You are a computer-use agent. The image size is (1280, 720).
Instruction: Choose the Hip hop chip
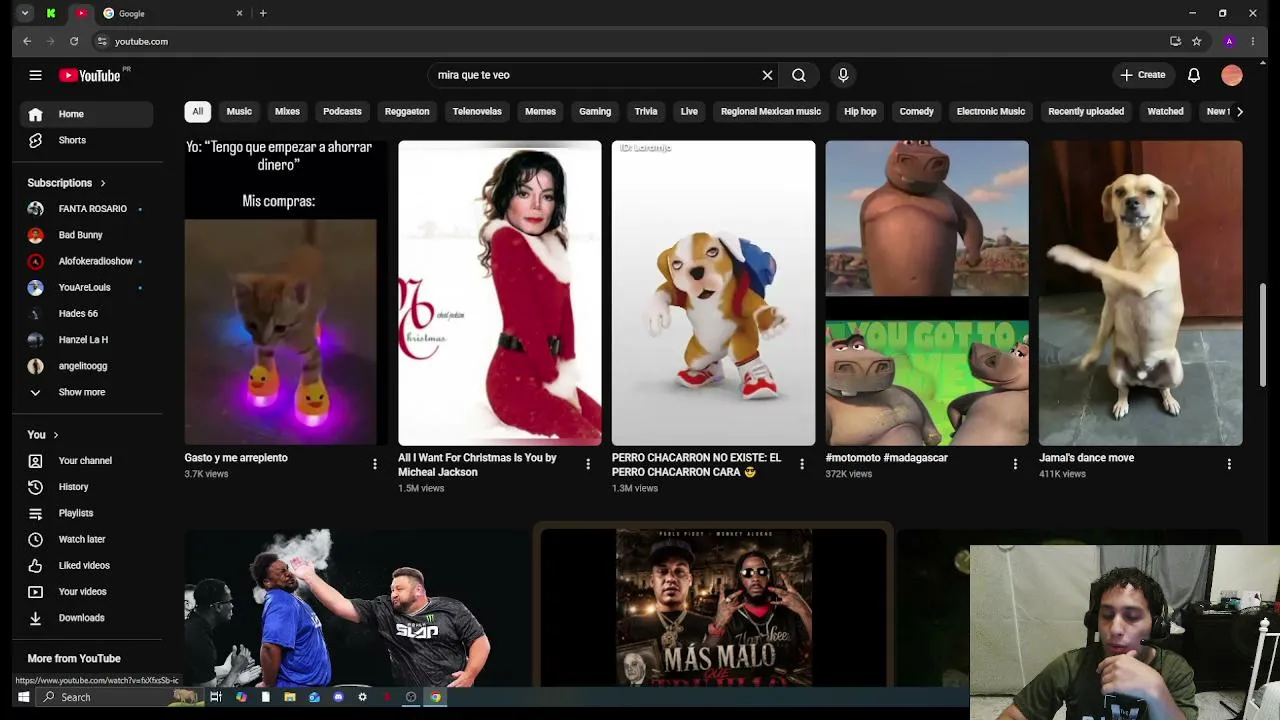(x=860, y=111)
